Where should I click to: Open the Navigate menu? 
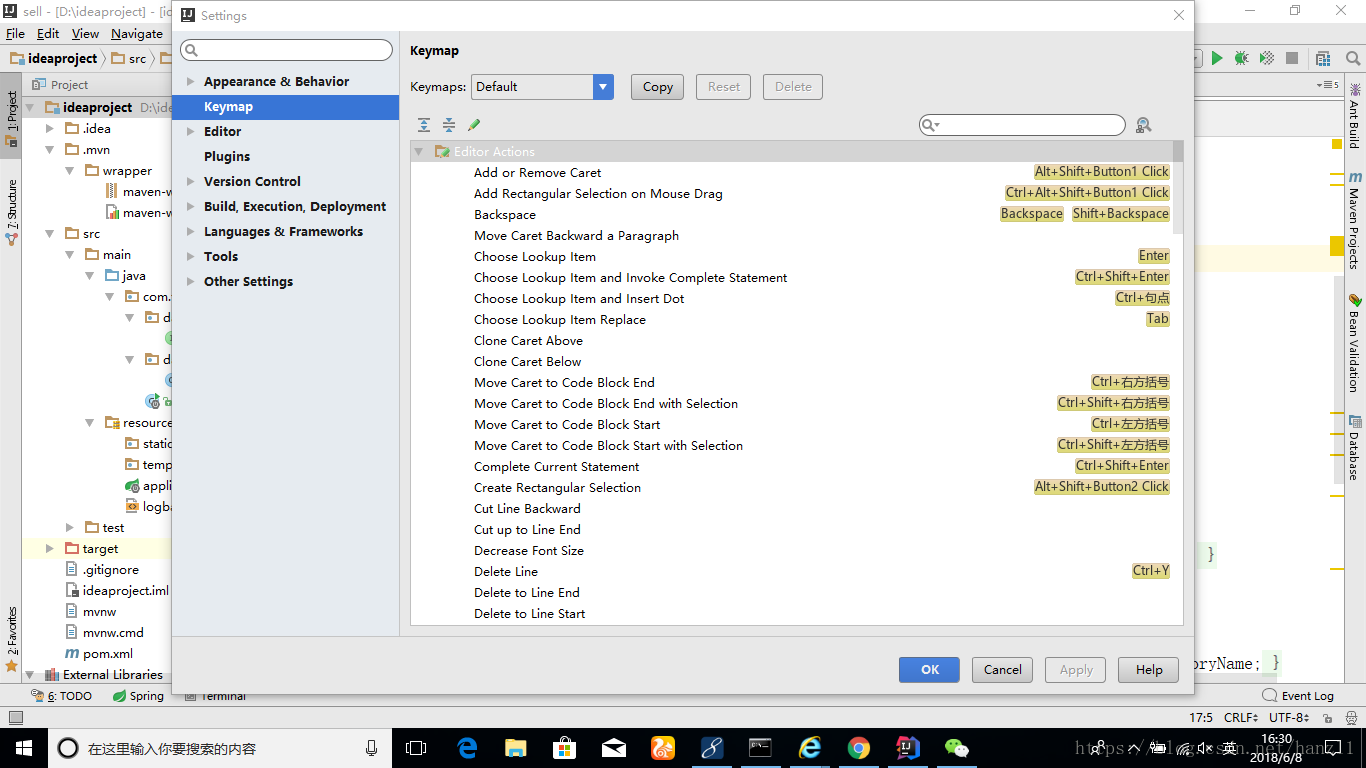pos(136,34)
